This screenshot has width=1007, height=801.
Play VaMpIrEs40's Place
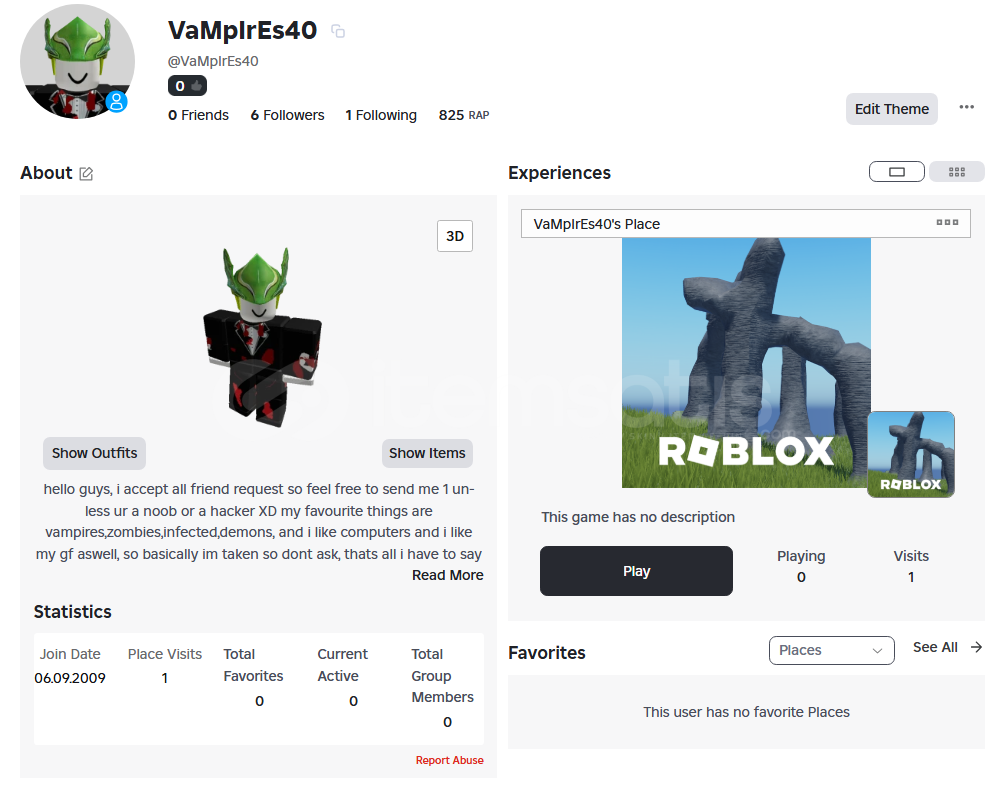point(636,571)
